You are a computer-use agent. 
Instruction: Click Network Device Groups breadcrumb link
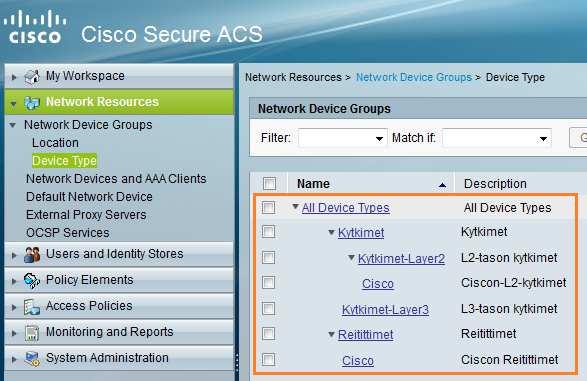[414, 77]
